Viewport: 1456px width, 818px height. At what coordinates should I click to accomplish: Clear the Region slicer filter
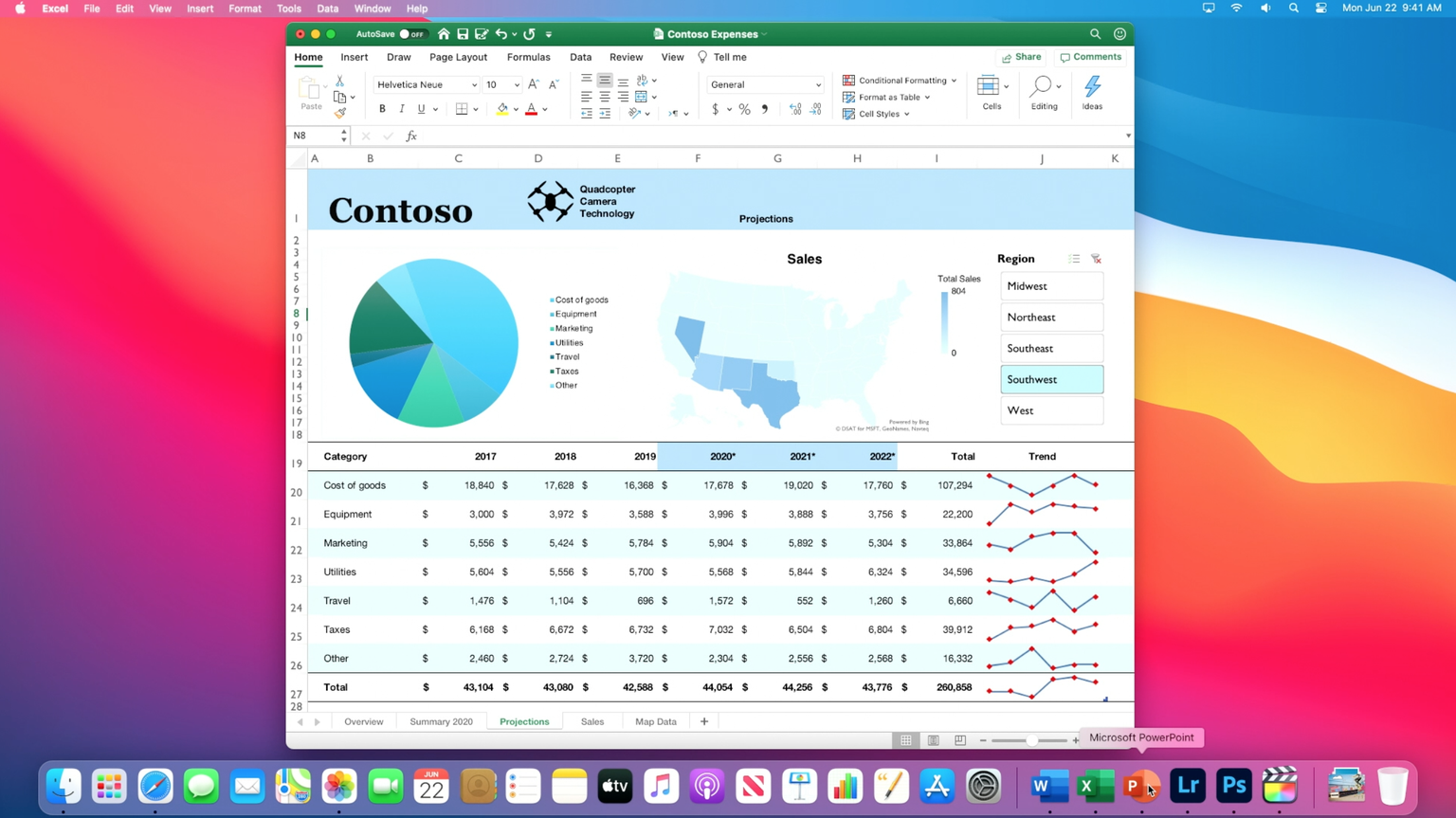(1096, 259)
